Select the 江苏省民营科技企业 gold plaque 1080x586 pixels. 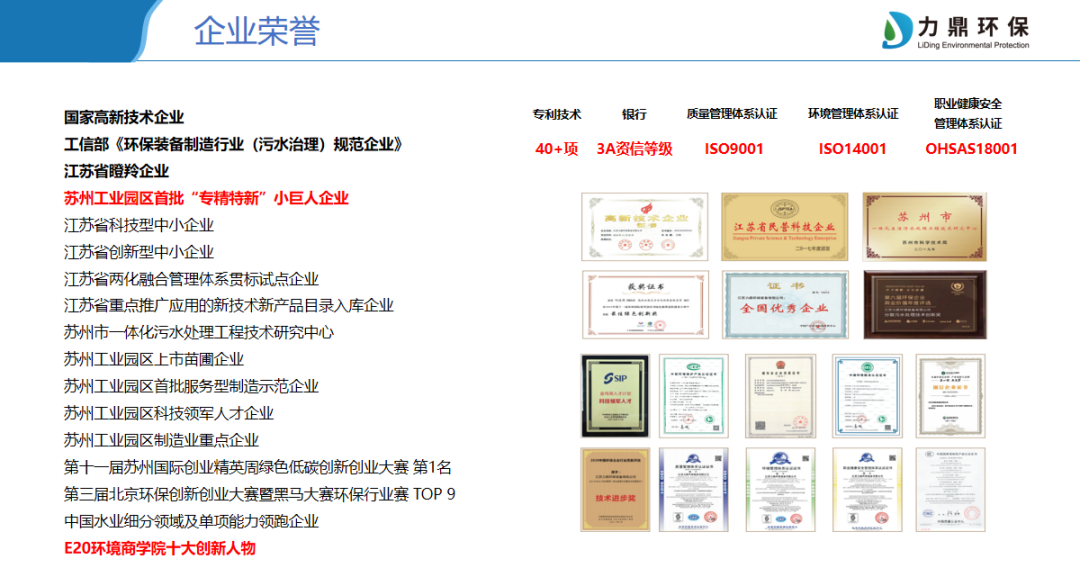[x=783, y=227]
